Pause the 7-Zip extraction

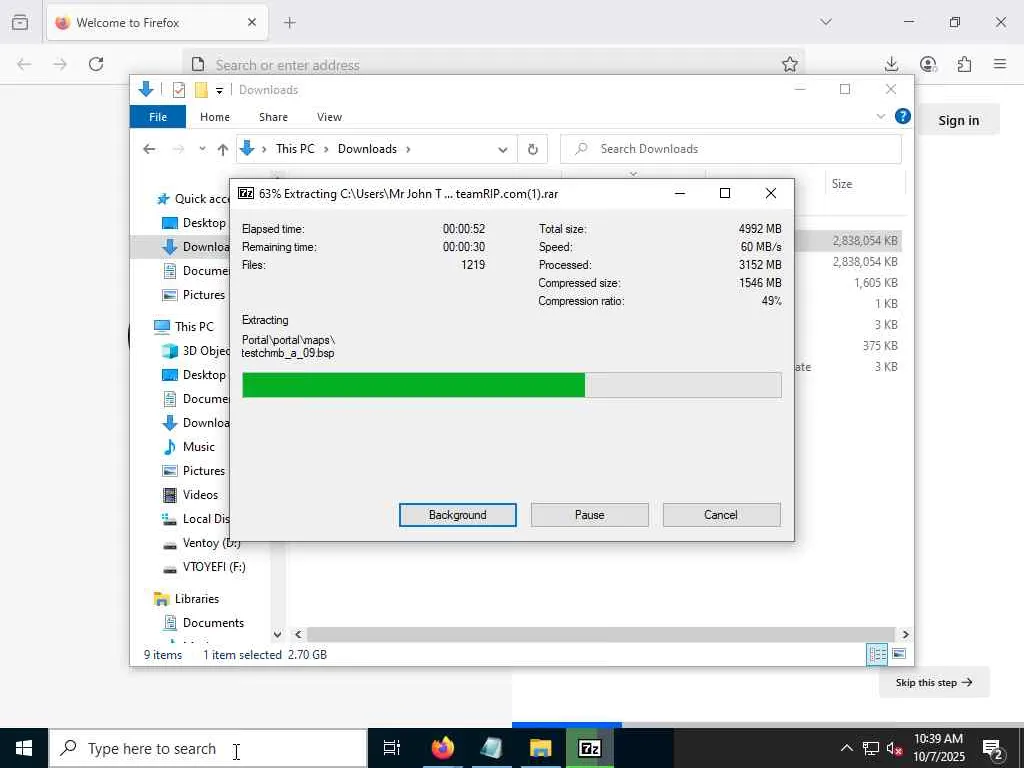pos(589,515)
